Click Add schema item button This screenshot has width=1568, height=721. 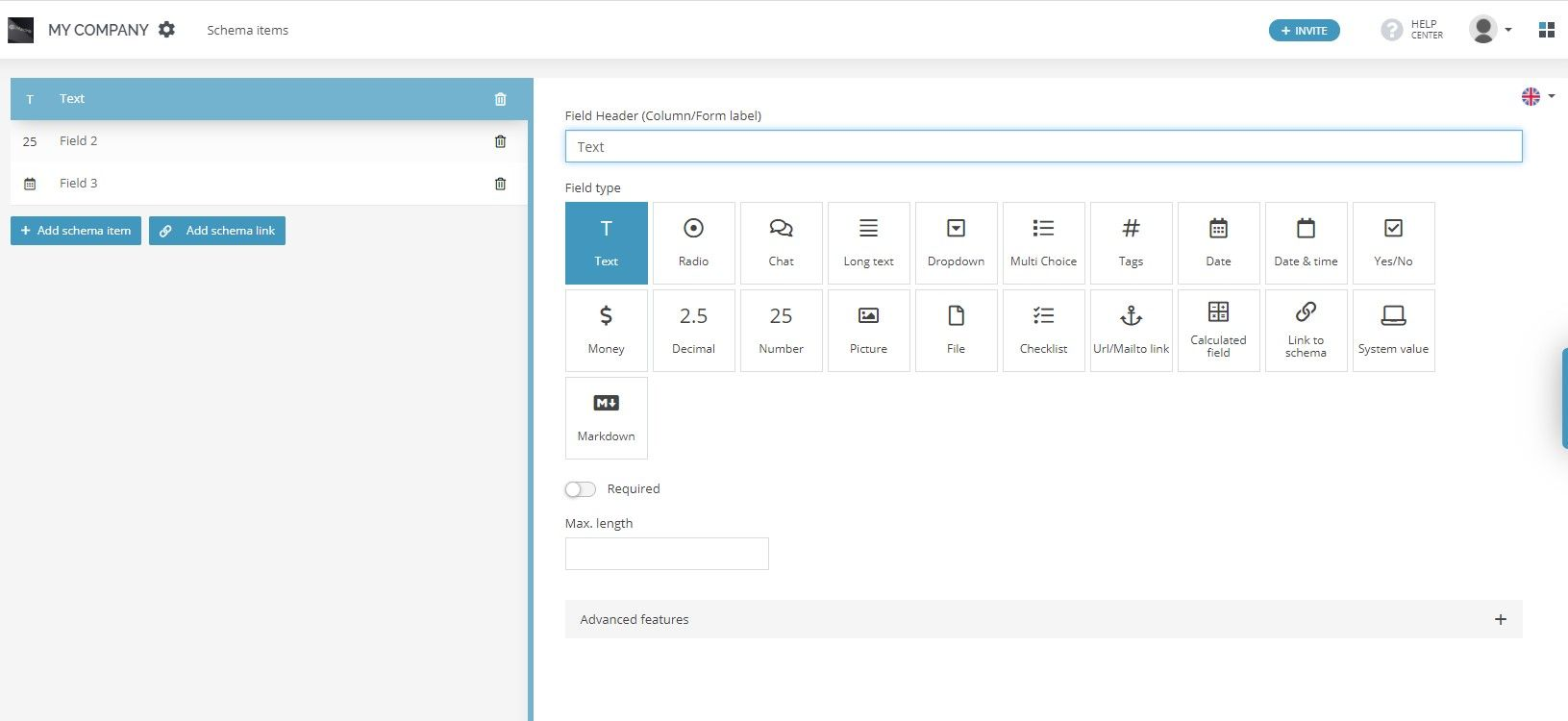(x=76, y=231)
